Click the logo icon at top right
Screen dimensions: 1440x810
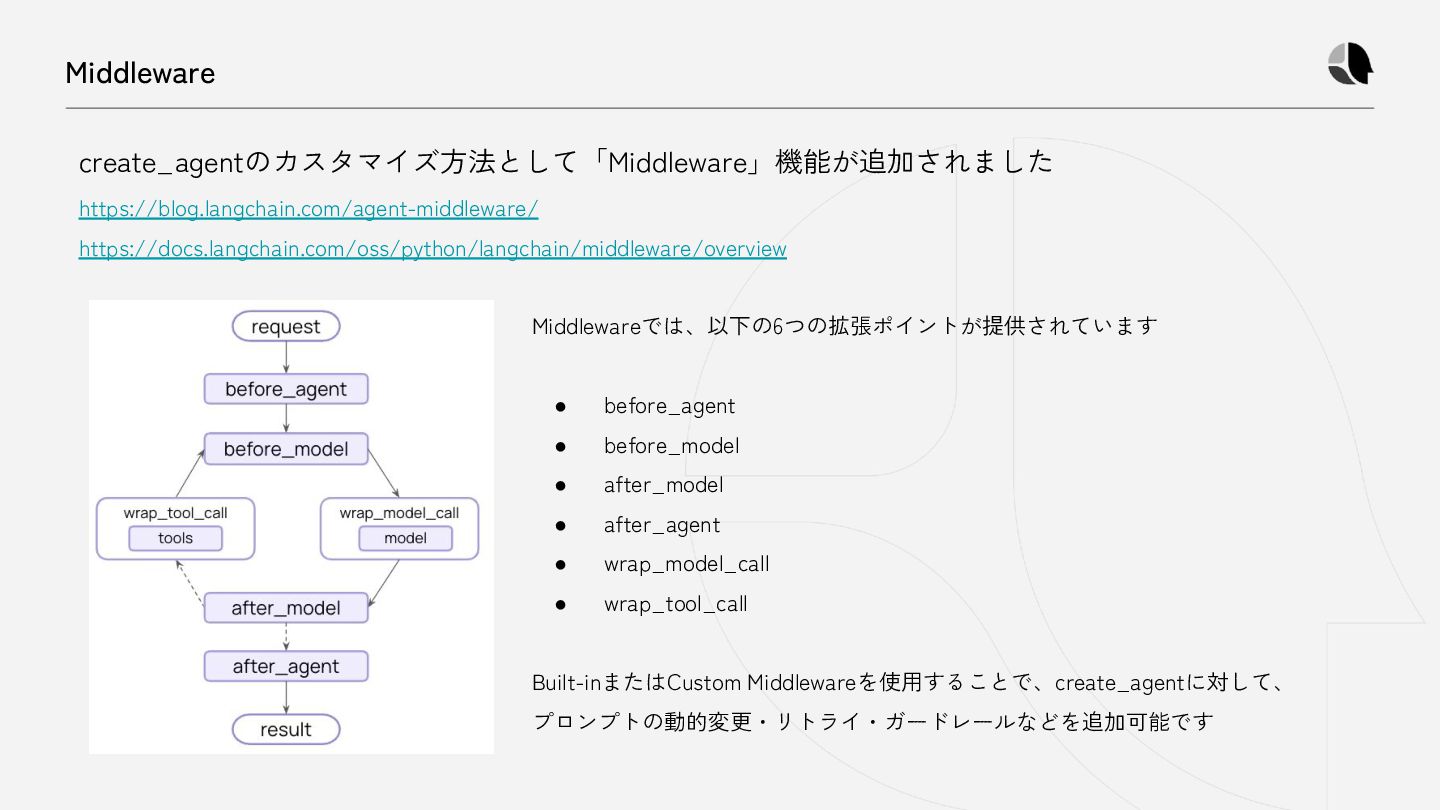1350,64
